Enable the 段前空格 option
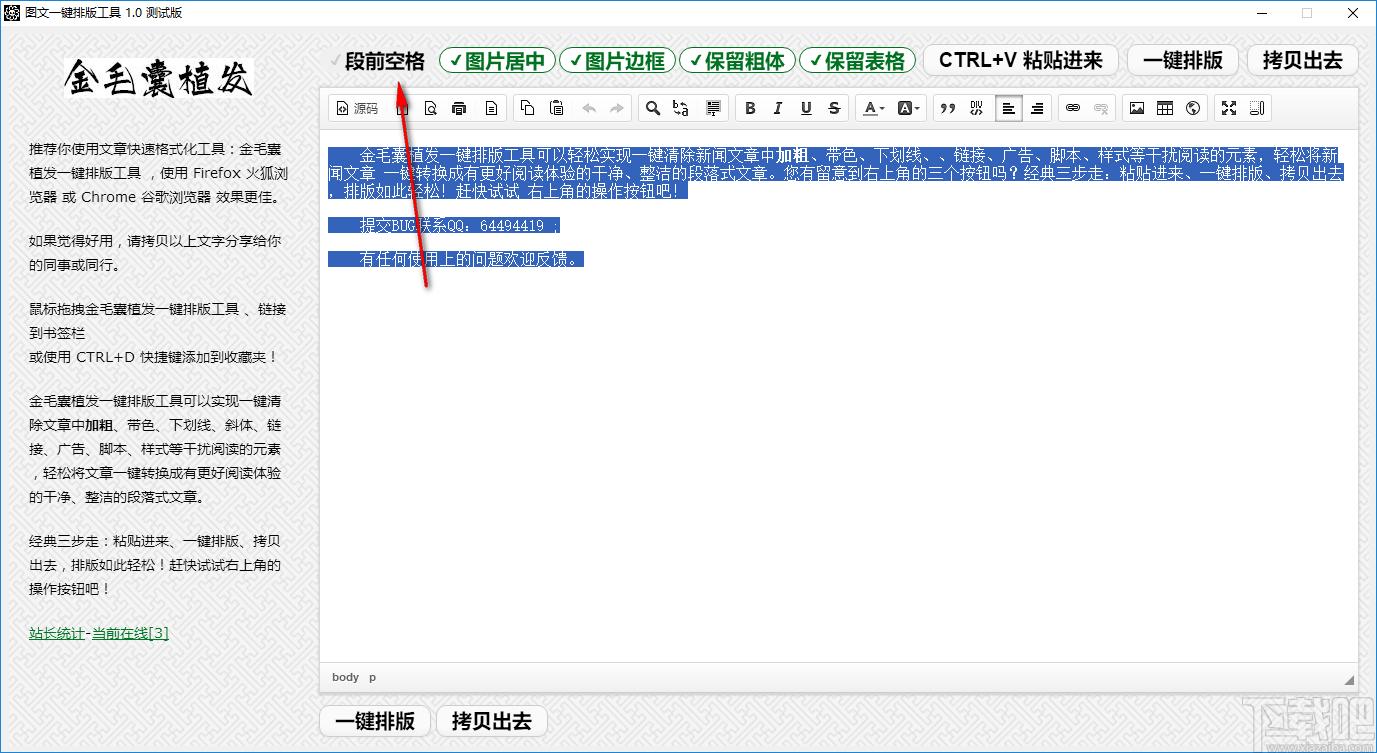Image resolution: width=1377 pixels, height=753 pixels. point(379,61)
